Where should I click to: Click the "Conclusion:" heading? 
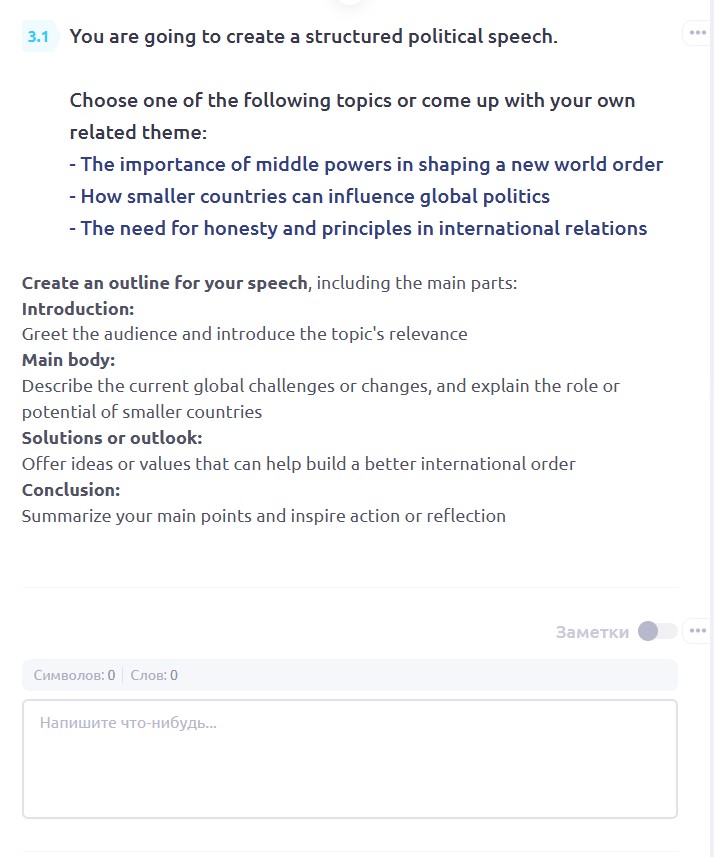point(71,490)
